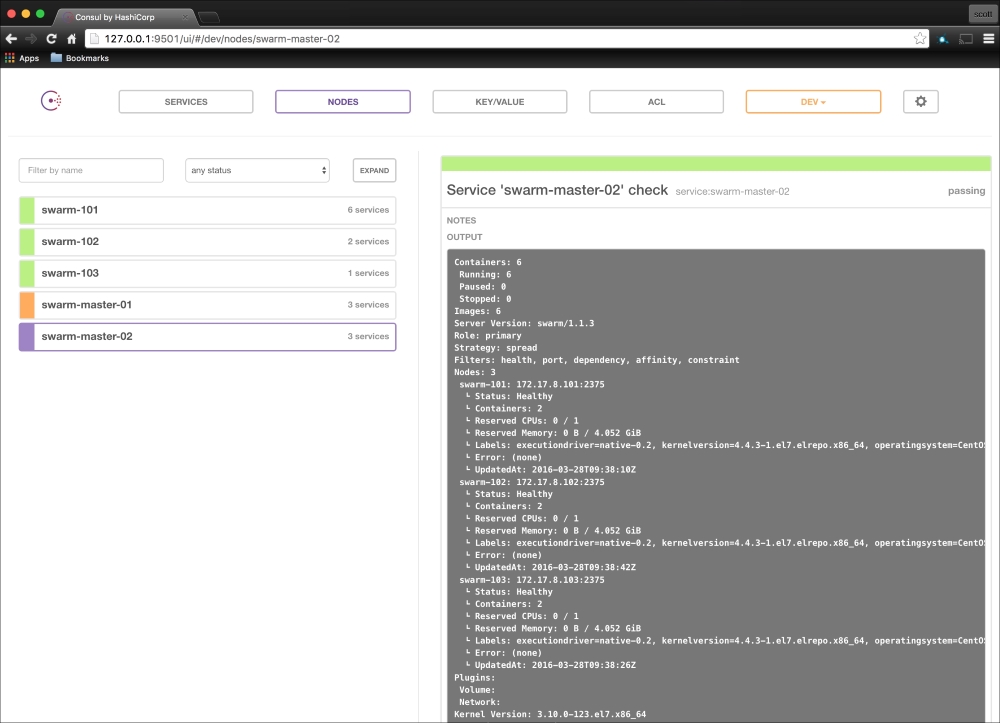Reload the page with the refresh icon

click(x=51, y=38)
